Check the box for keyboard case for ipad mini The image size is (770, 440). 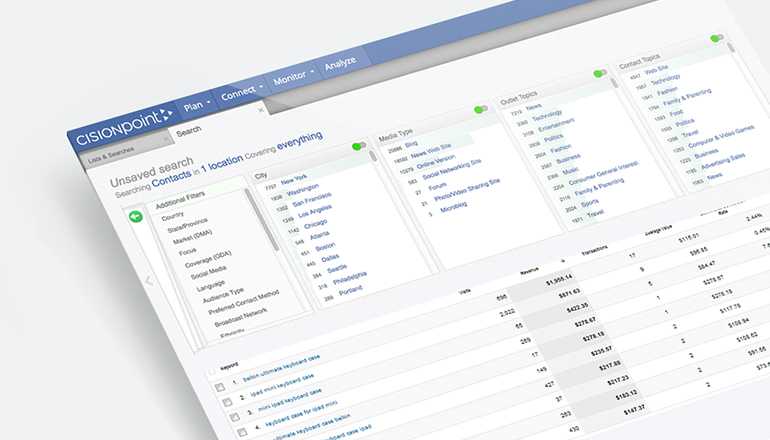[x=242, y=432]
